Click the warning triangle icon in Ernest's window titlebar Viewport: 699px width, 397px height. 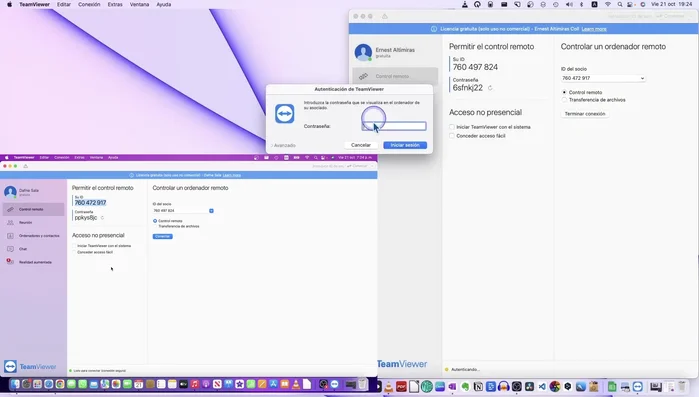click(384, 16)
